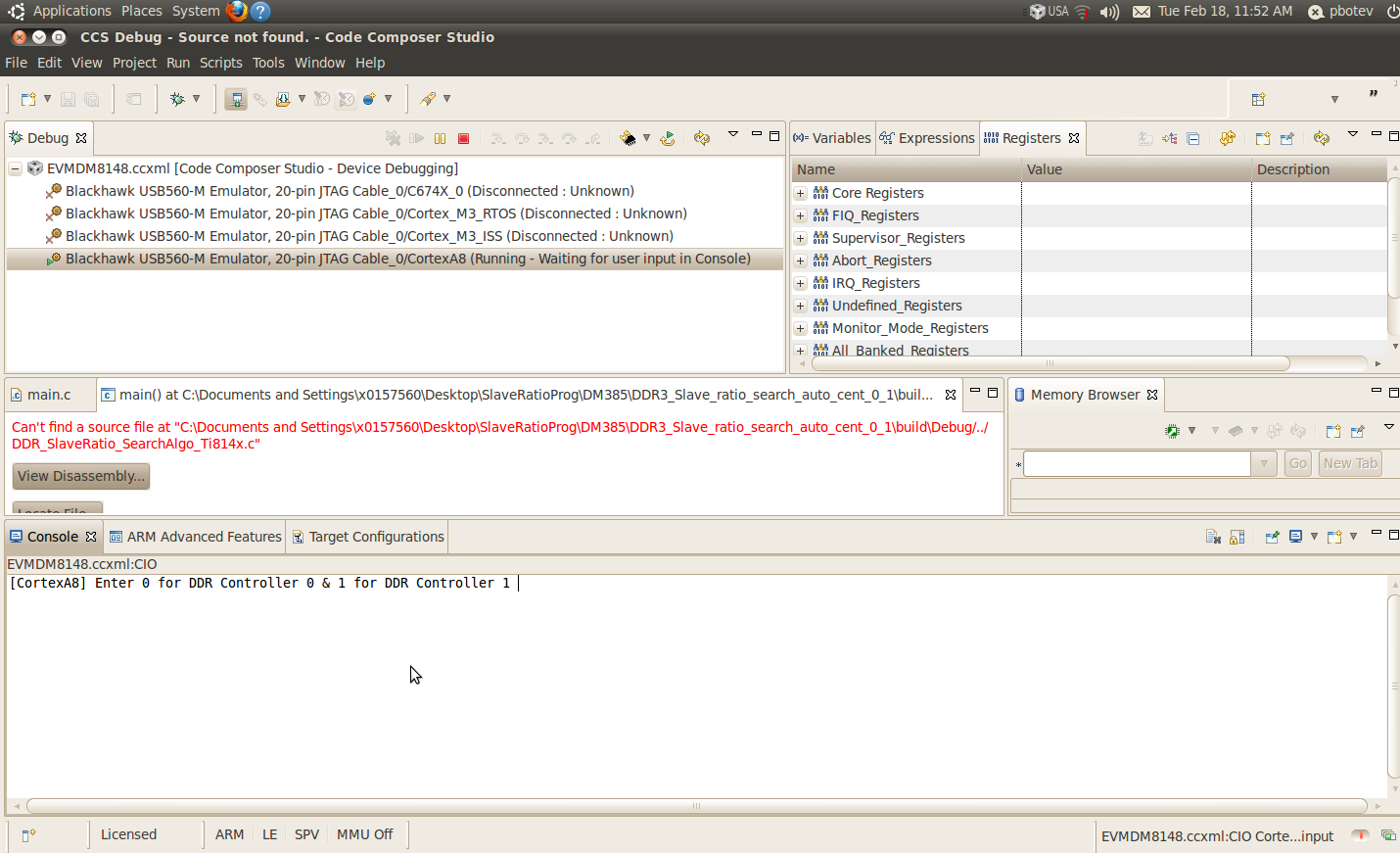1400x853 pixels.
Task: Click the Resume icon in Debug toolbar
Action: (x=417, y=139)
